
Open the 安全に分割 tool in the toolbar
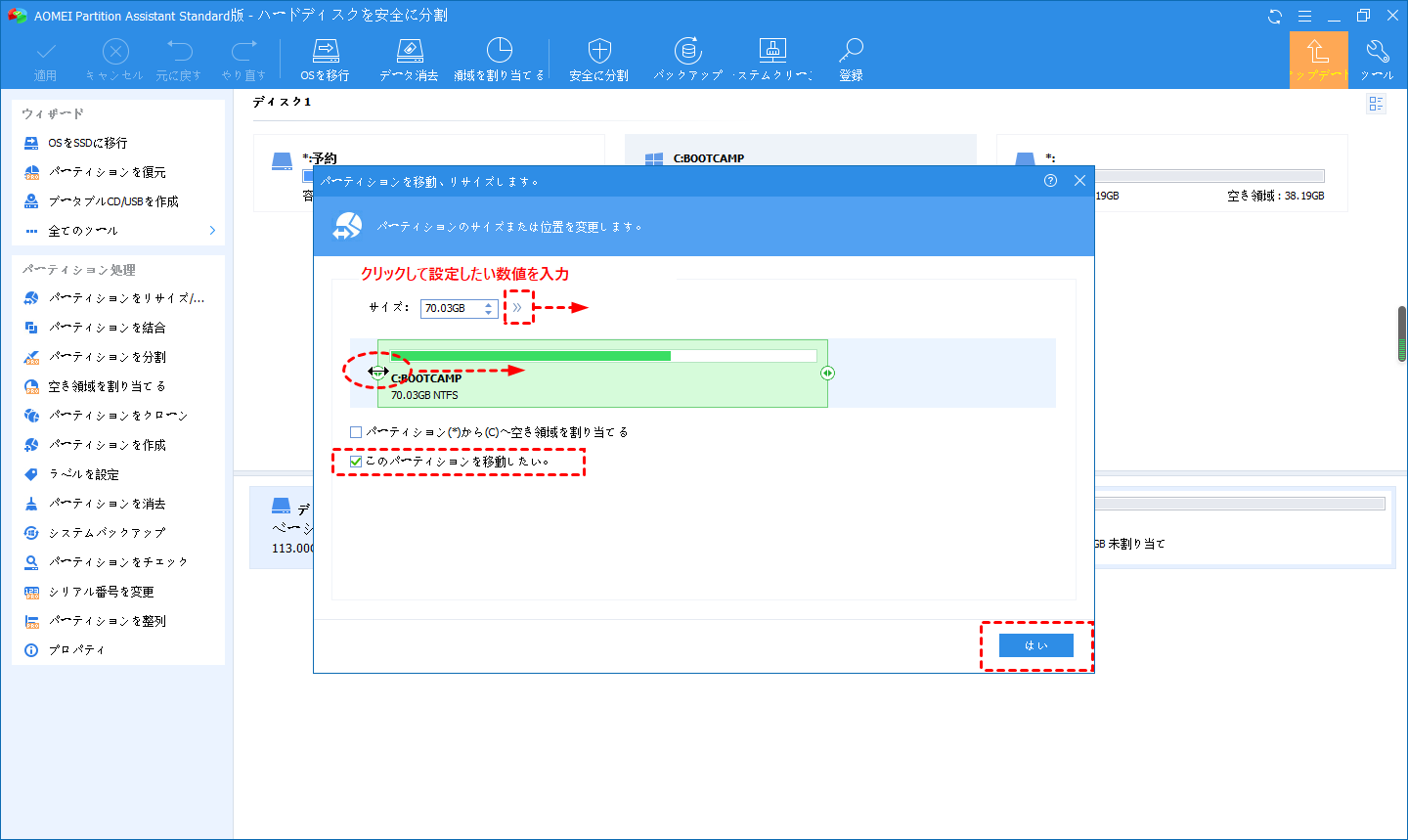(x=599, y=61)
